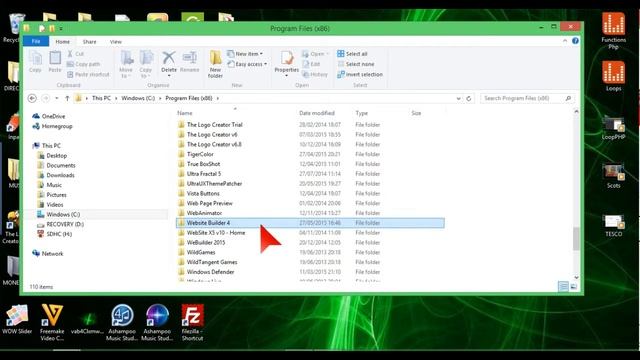The height and width of the screenshot is (360, 640).
Task: Click Select none in ribbon
Action: 356,64
